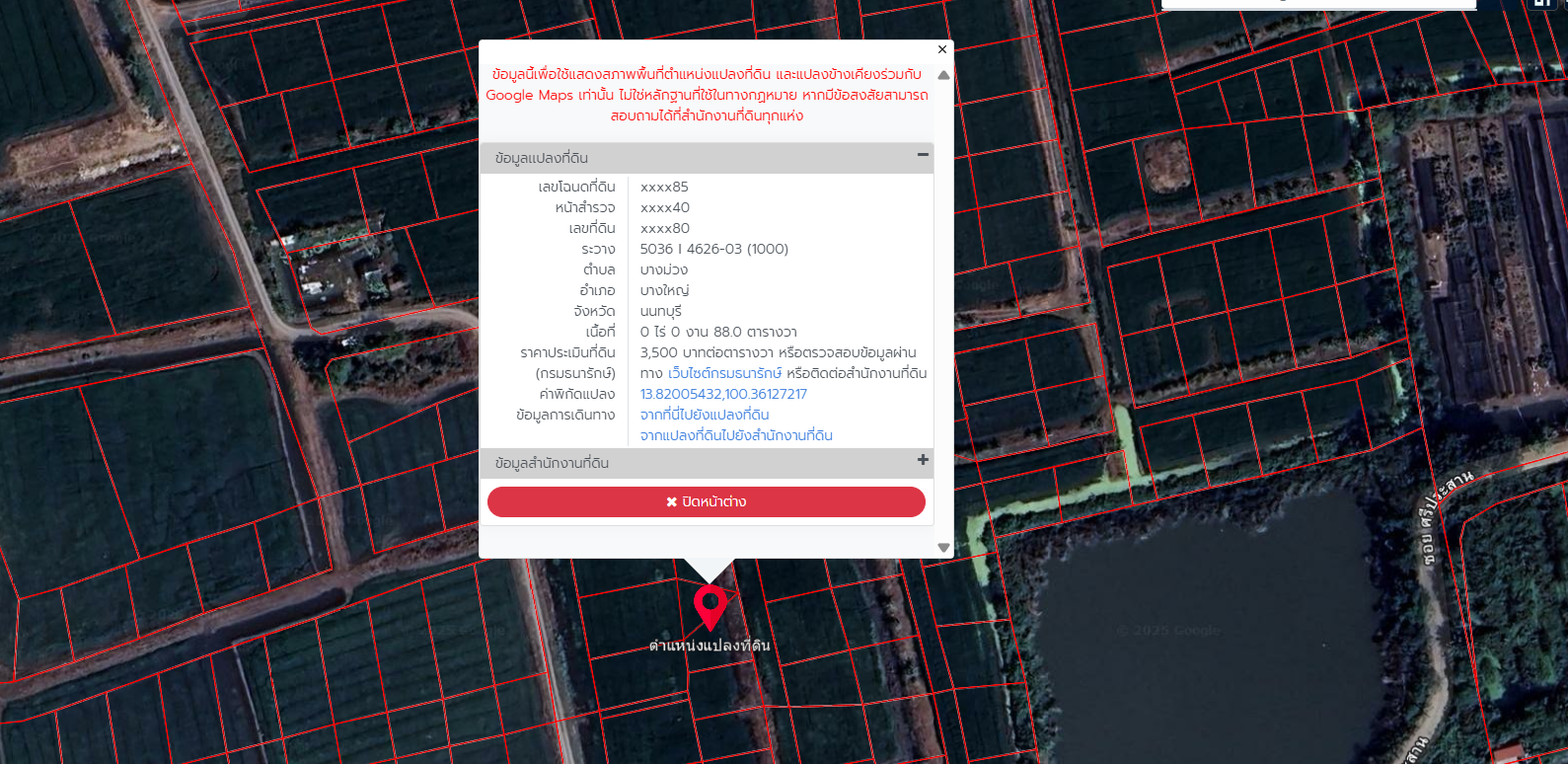The image size is (1568, 764).
Task: Click the partially visible top-right map control icon
Action: (1541, 4)
